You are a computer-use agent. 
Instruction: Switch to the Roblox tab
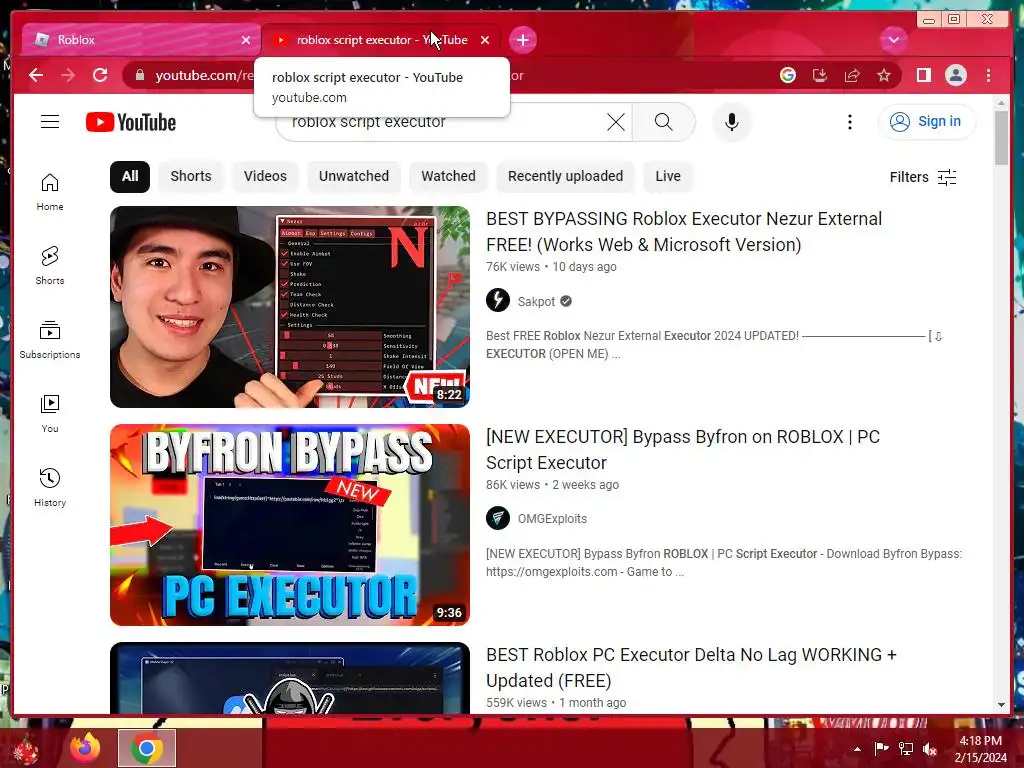point(140,40)
